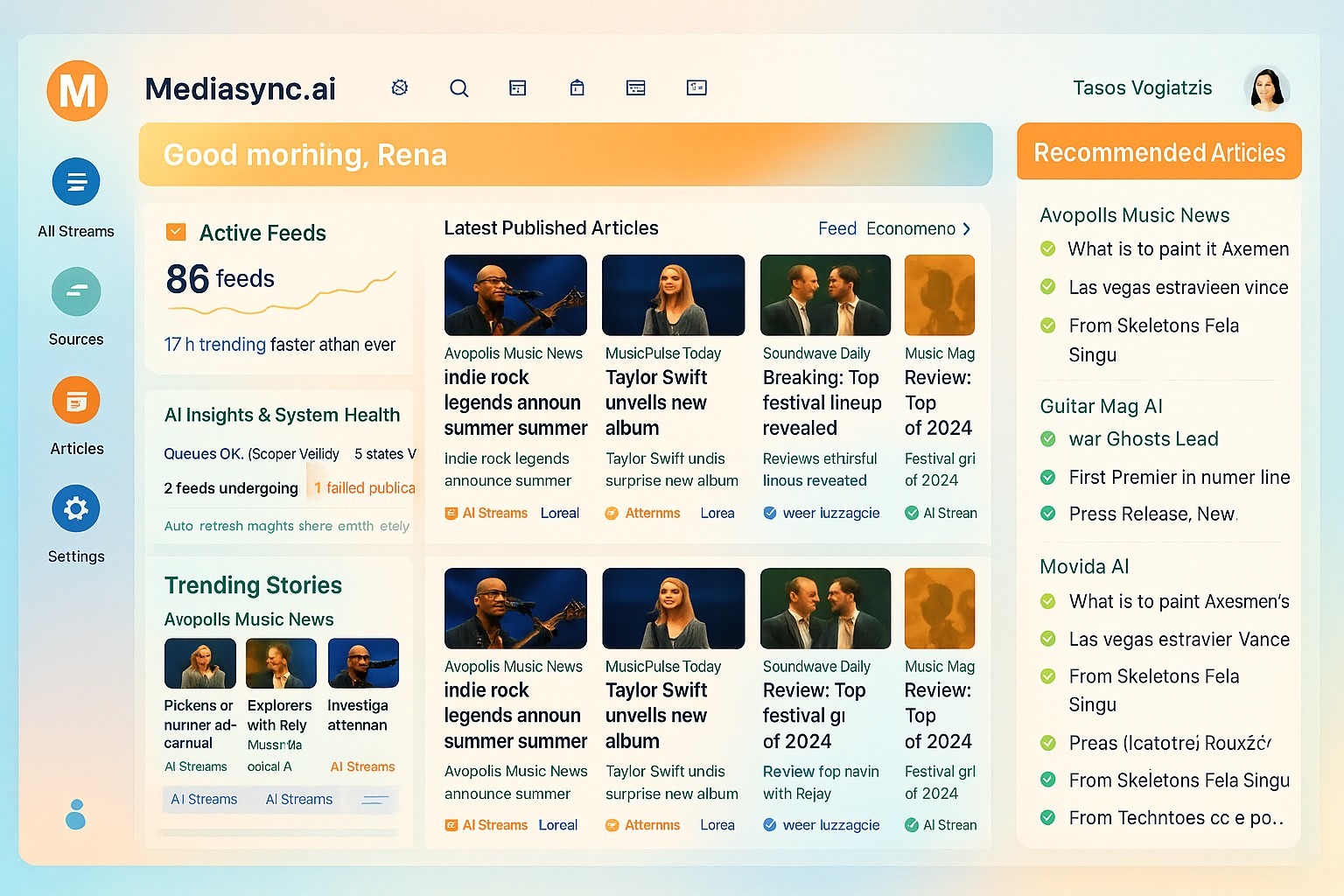Open Settings gear in the sidebar

[76, 508]
